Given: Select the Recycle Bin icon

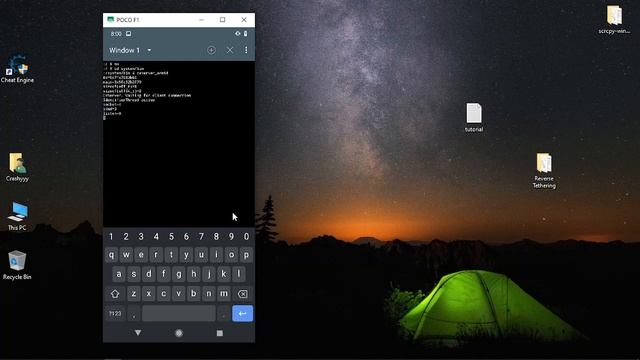Looking at the screenshot, I should click(17, 265).
